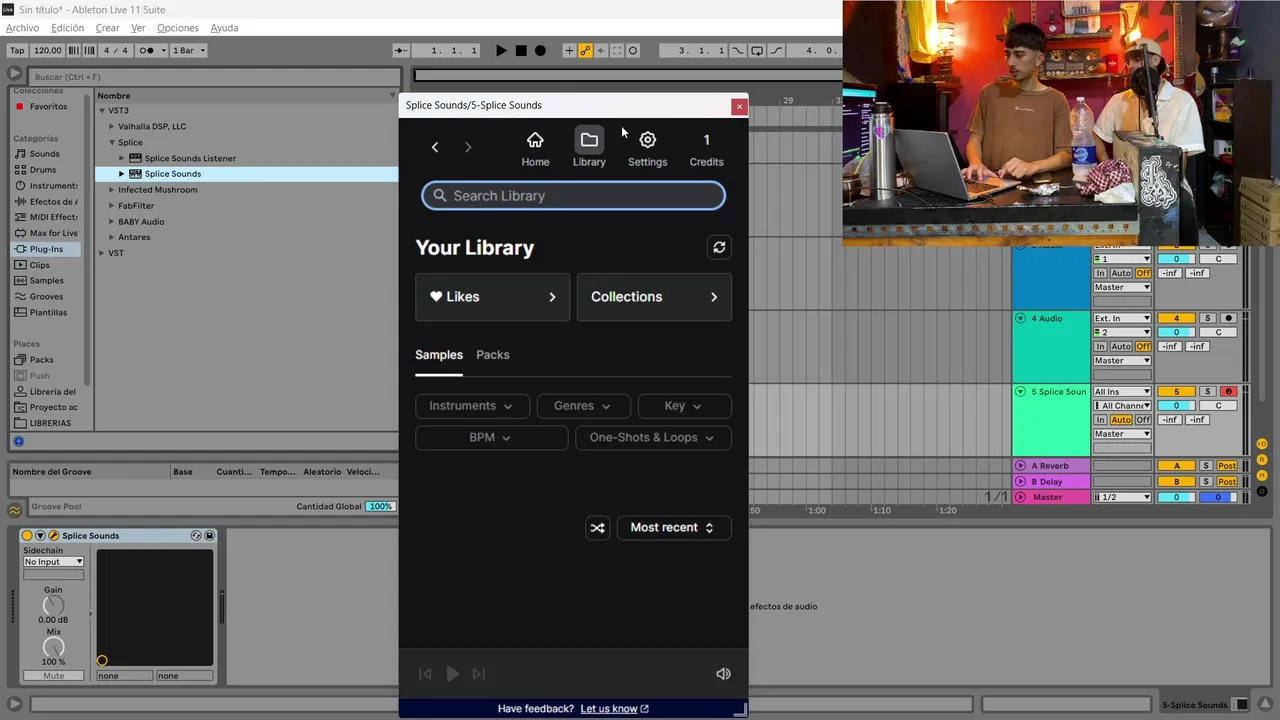The height and width of the screenshot is (720, 1280).
Task: Open the Archivo menu
Action: point(22,28)
